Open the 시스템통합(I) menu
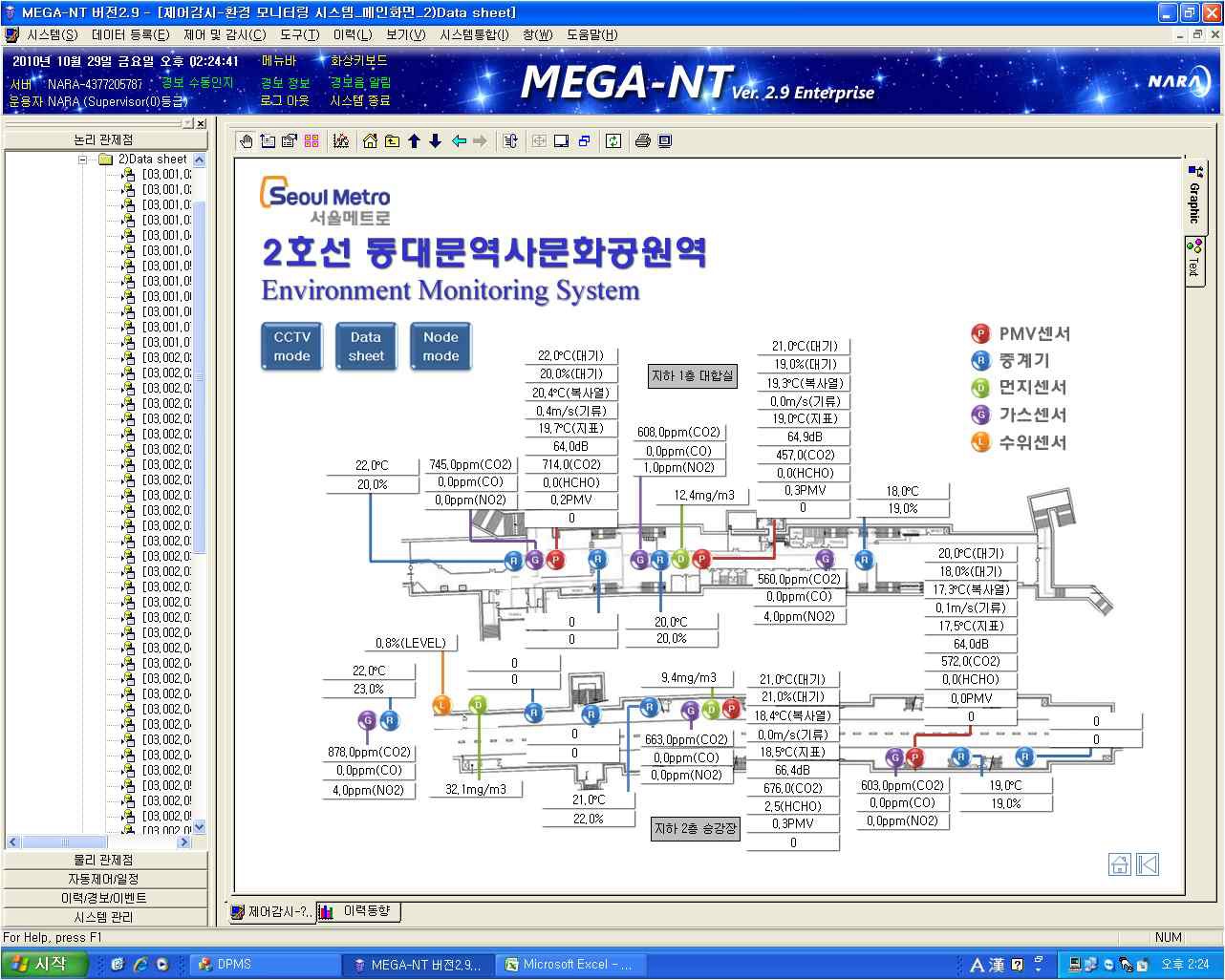 475,34
